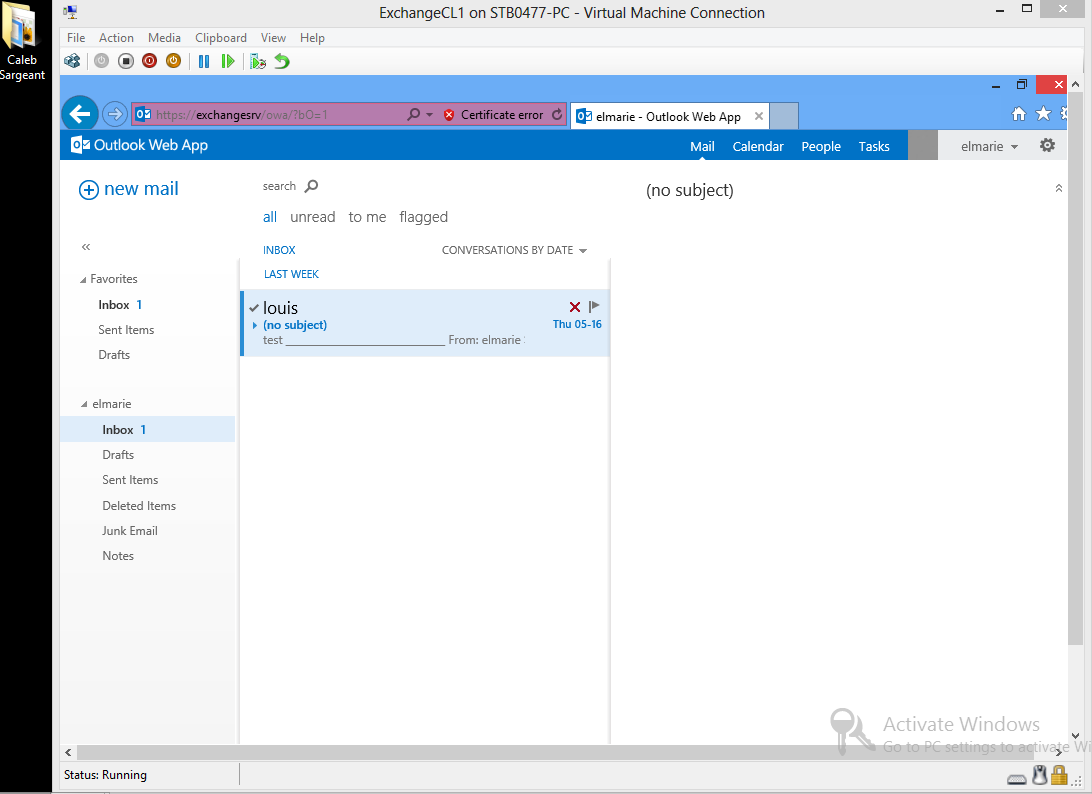
Task: Open the Caleb Sargeant desktop folder
Action: [x=22, y=42]
